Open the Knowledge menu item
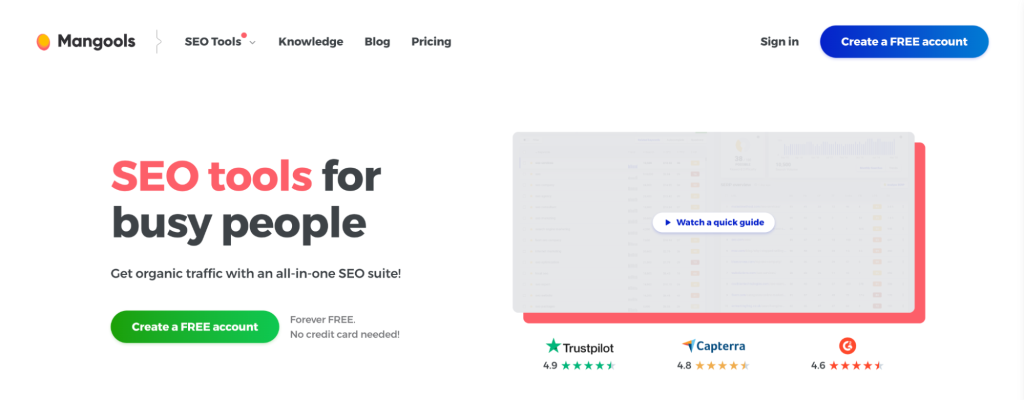This screenshot has width=1024, height=400. 310,42
